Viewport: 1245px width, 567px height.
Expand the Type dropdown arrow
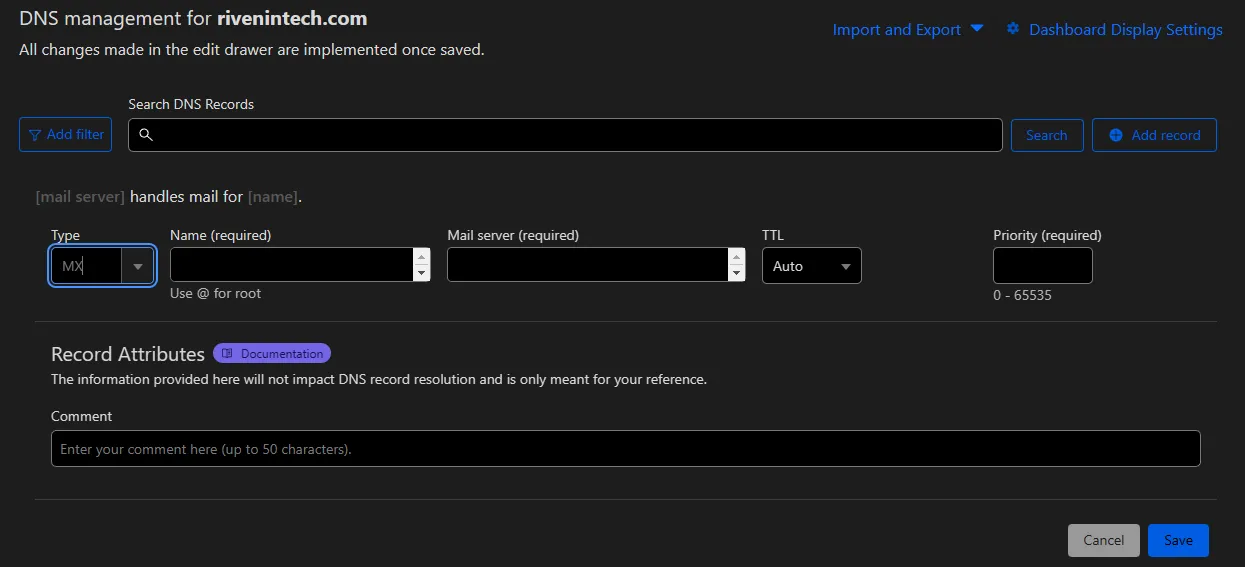[x=138, y=267]
